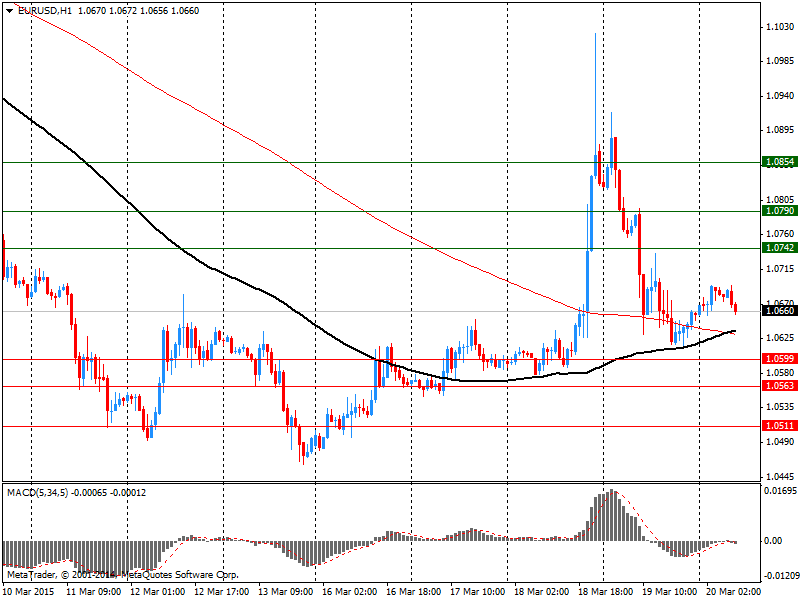Select the 1.0742 green resistance level label
Image resolution: width=800 pixels, height=600 pixels.
point(780,248)
